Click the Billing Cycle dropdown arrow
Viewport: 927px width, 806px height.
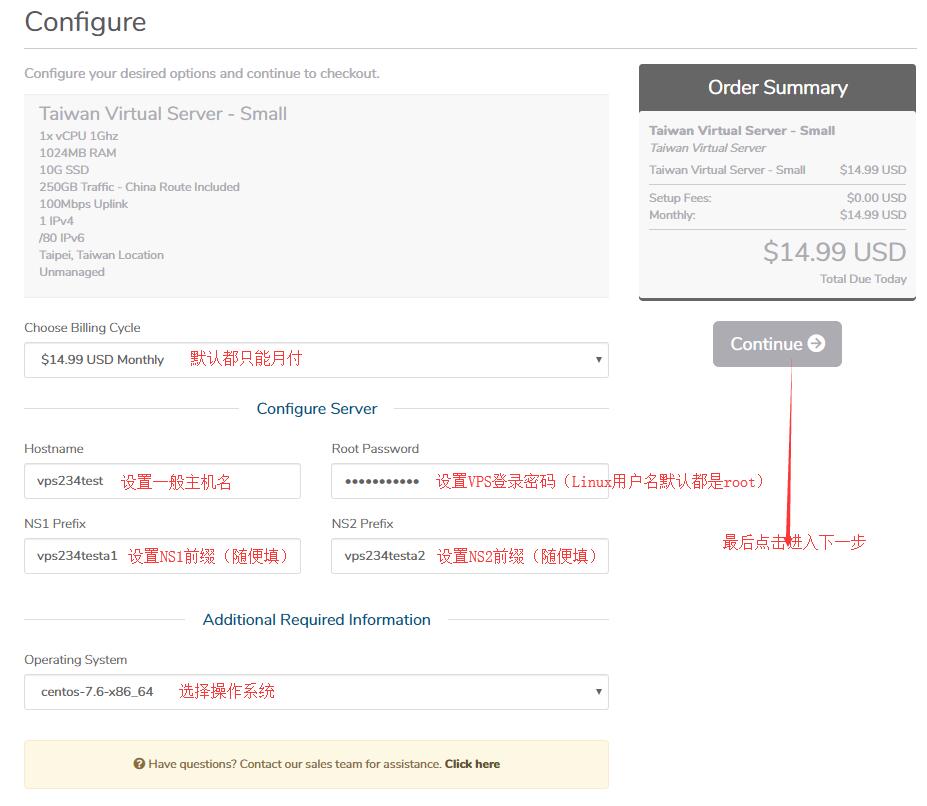[x=598, y=360]
